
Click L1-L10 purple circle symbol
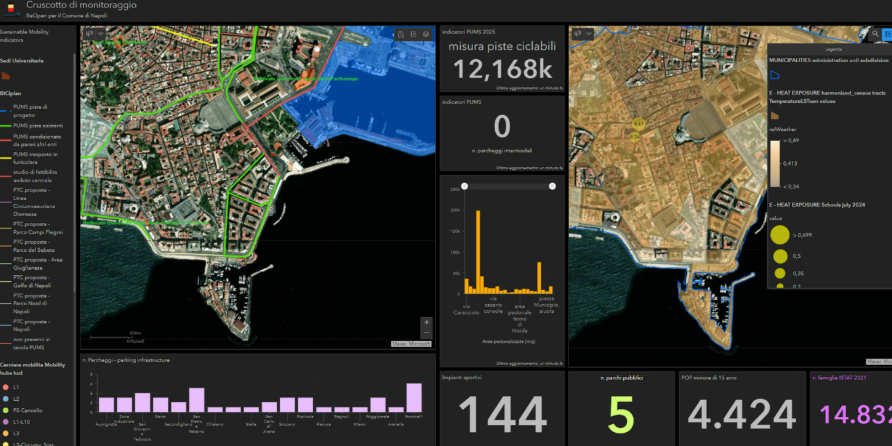click(5, 422)
